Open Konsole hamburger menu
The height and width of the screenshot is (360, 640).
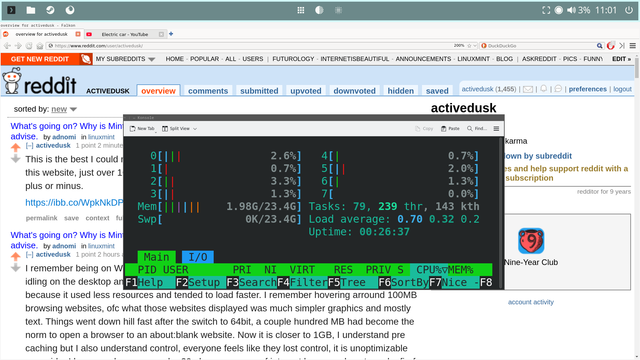[x=496, y=129]
